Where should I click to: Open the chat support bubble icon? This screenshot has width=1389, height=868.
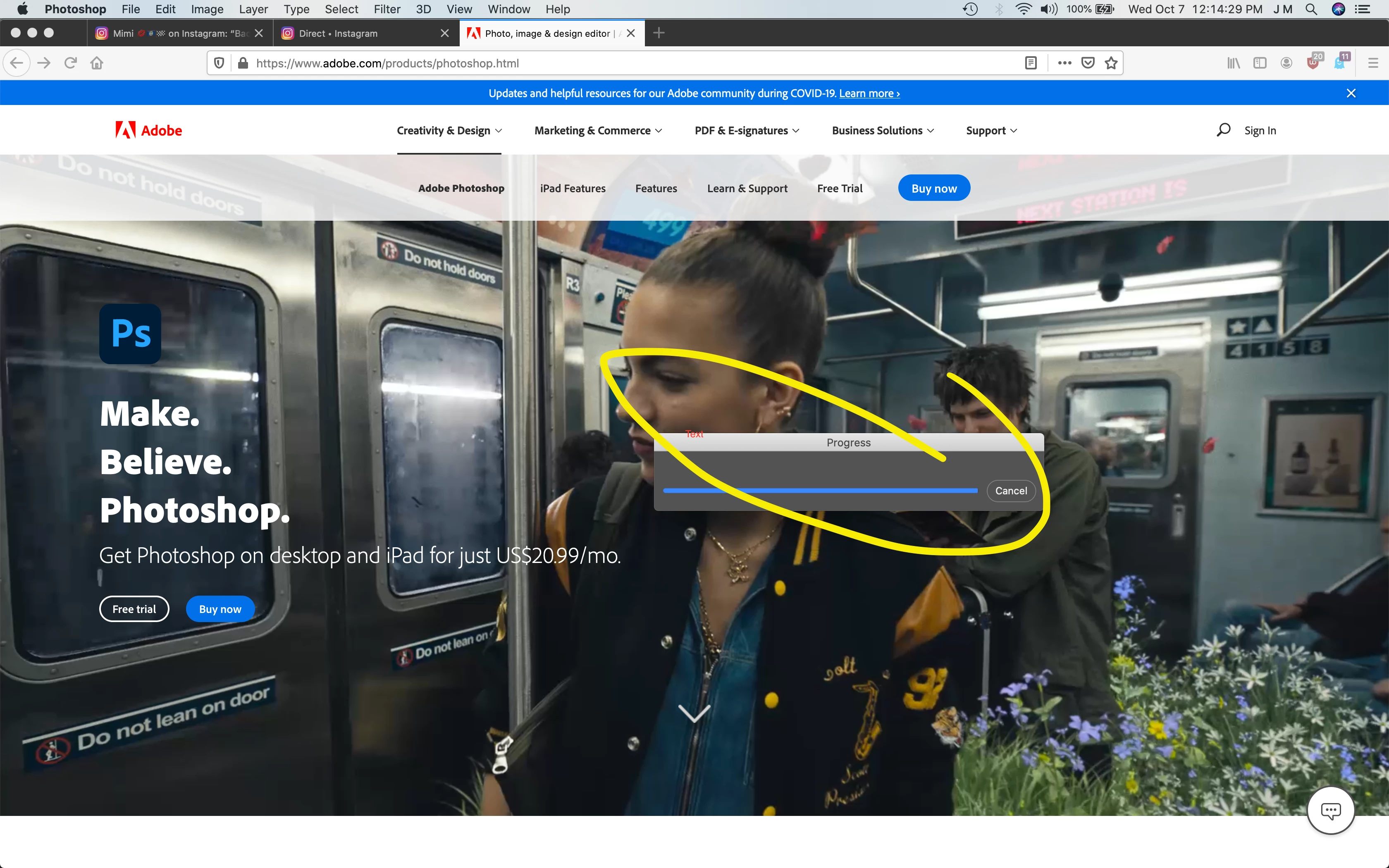[1330, 811]
